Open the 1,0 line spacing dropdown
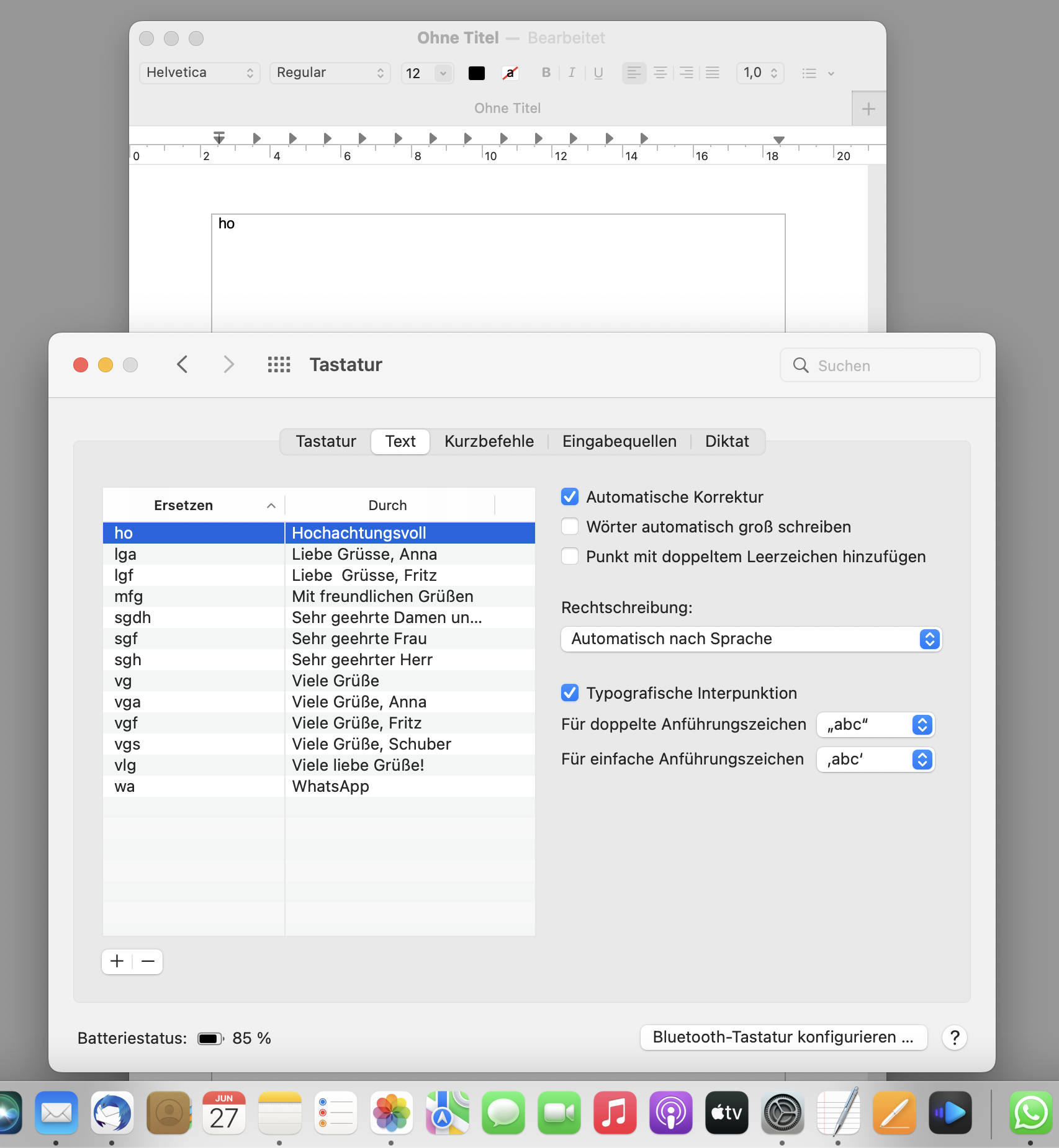 [760, 73]
